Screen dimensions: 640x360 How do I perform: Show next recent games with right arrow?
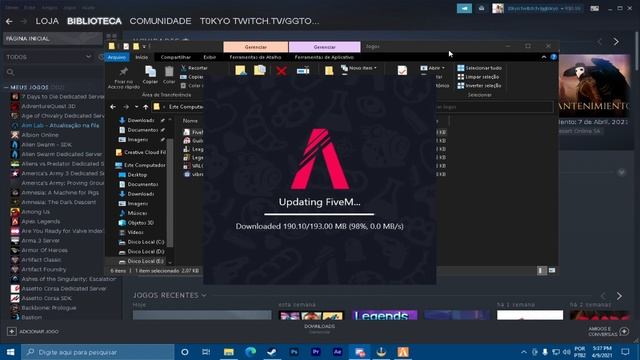pos(619,296)
